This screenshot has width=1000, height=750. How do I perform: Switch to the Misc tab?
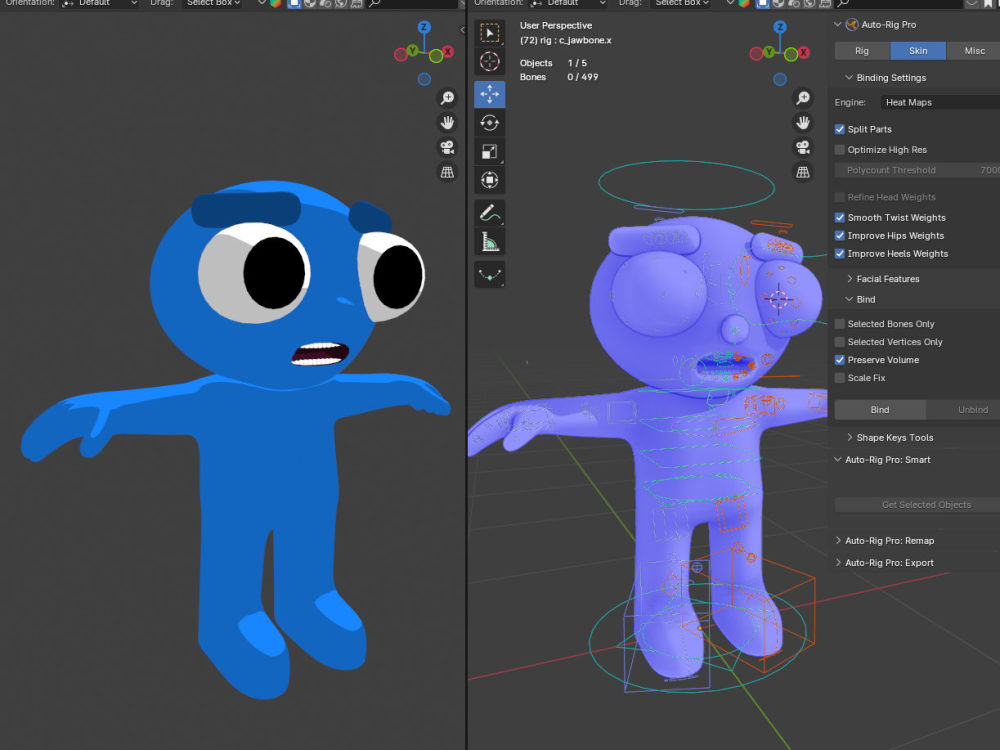[x=974, y=50]
